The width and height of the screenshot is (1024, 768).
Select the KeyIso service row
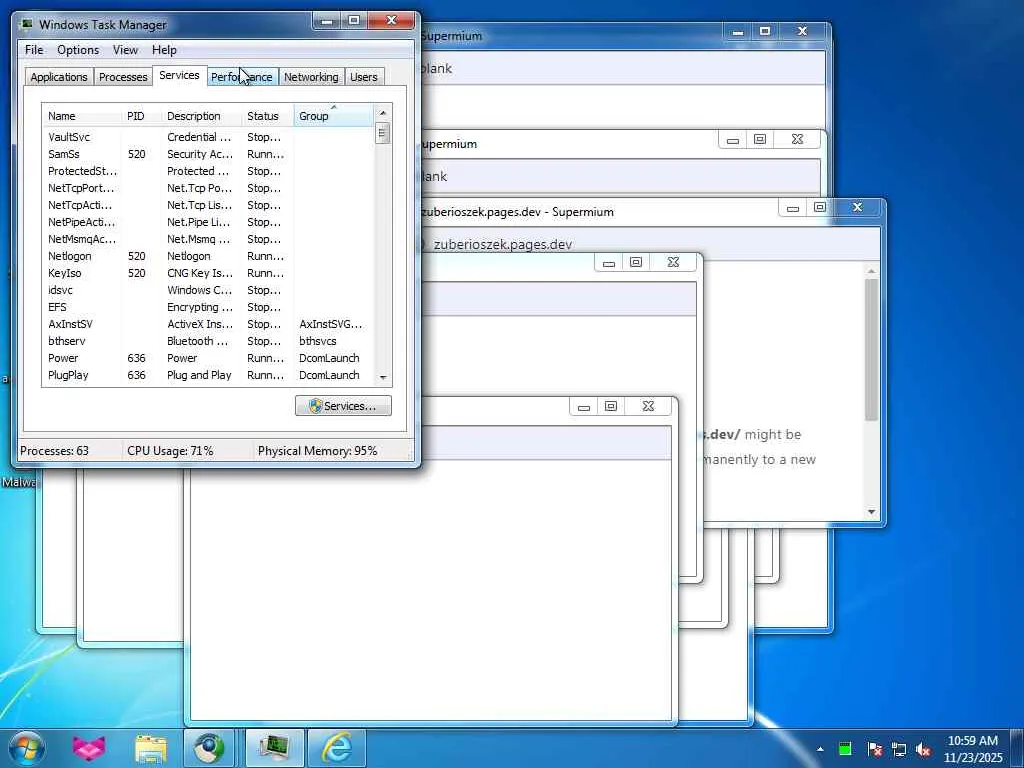(208, 273)
